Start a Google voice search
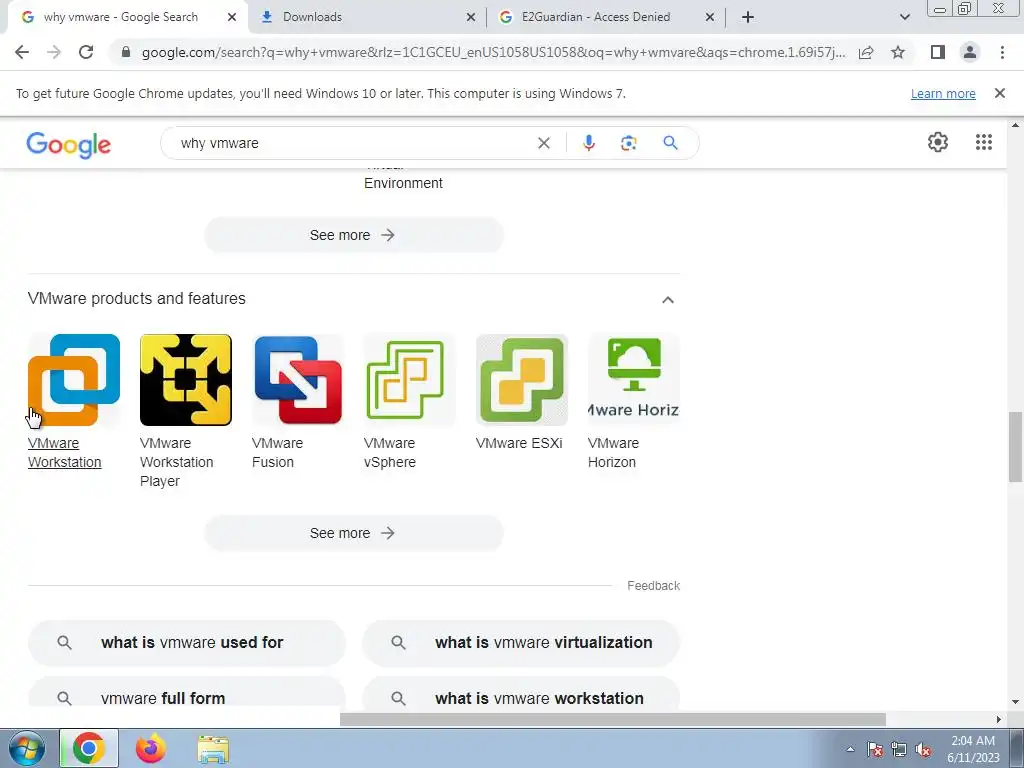The height and width of the screenshot is (768, 1024). (x=588, y=143)
